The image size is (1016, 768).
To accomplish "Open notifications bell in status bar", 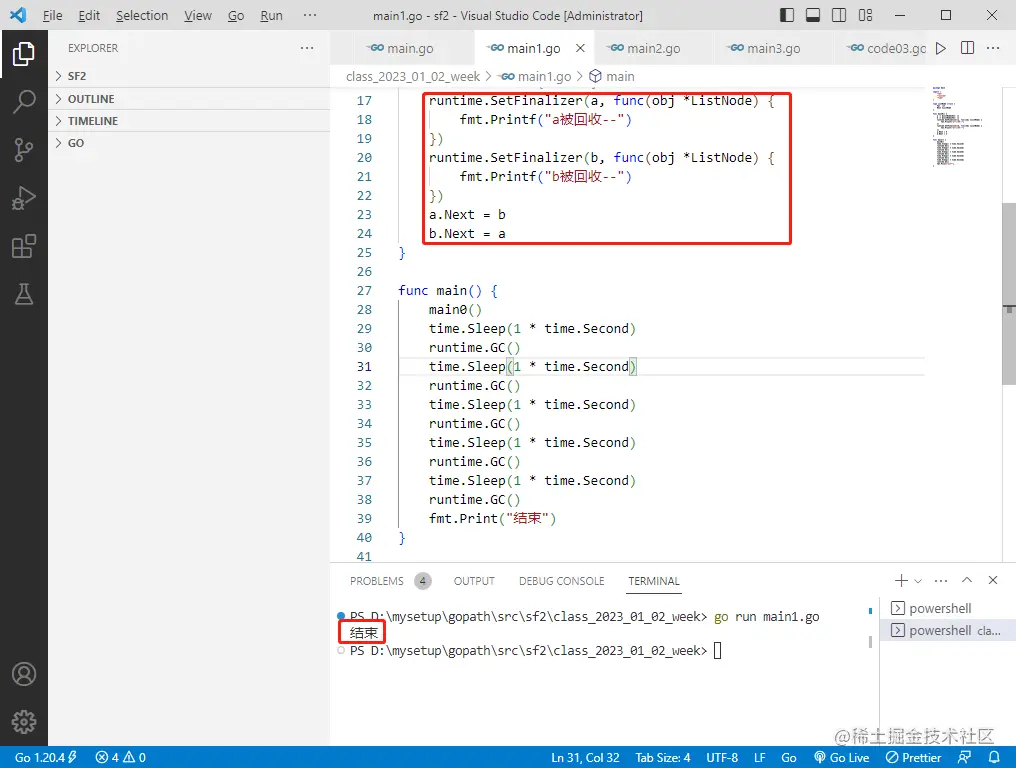I will tap(994, 757).
